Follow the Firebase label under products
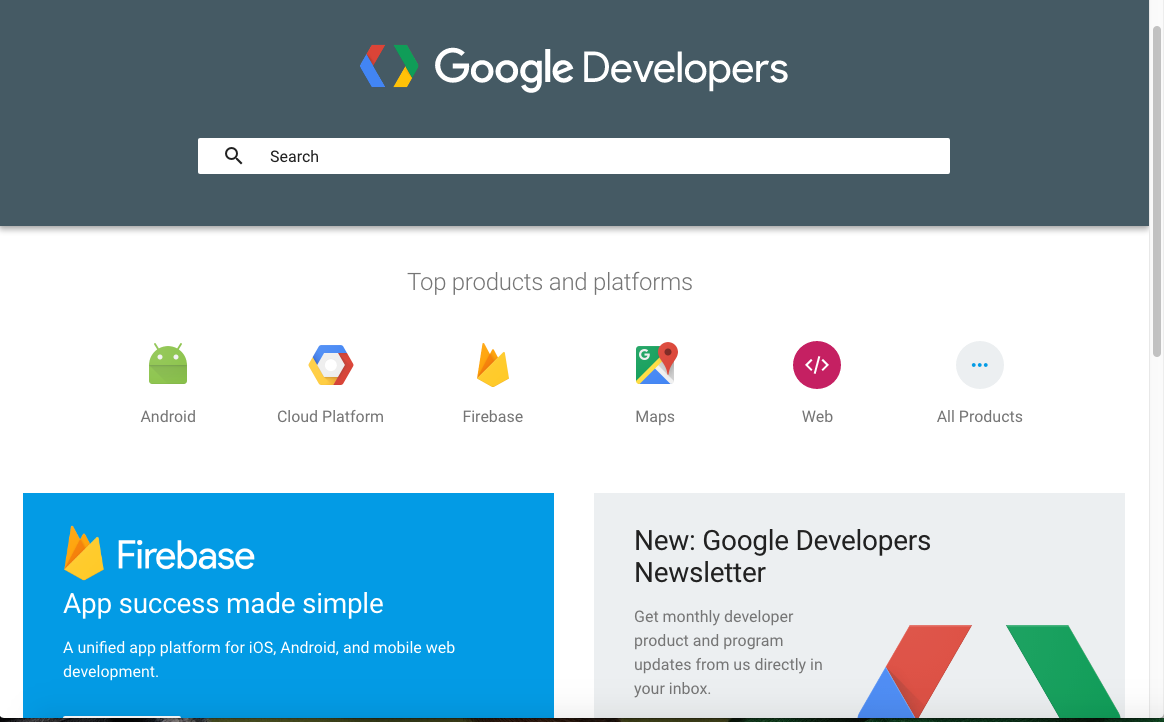 493,417
